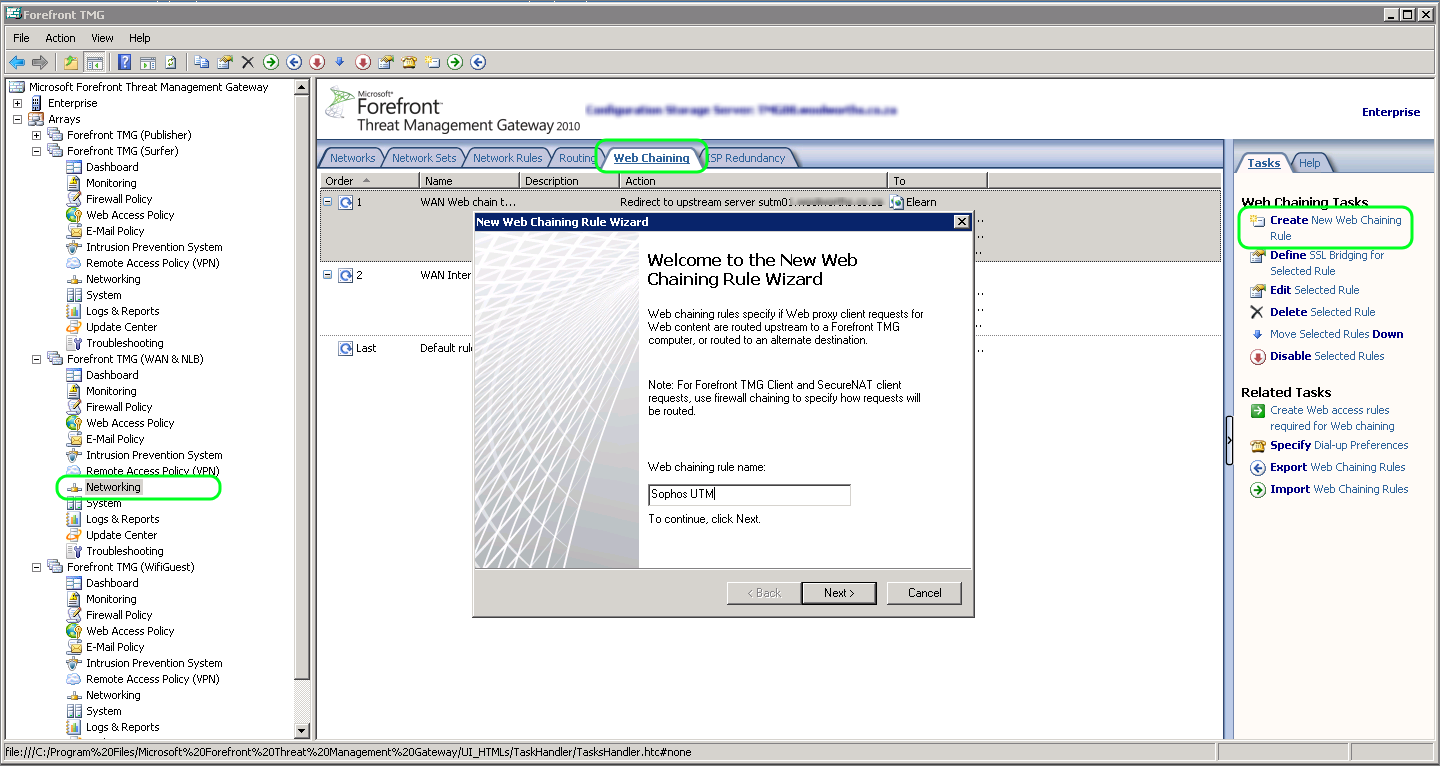
Task: Click the Export Web Chaining Rules arrow icon
Action: click(x=1258, y=467)
